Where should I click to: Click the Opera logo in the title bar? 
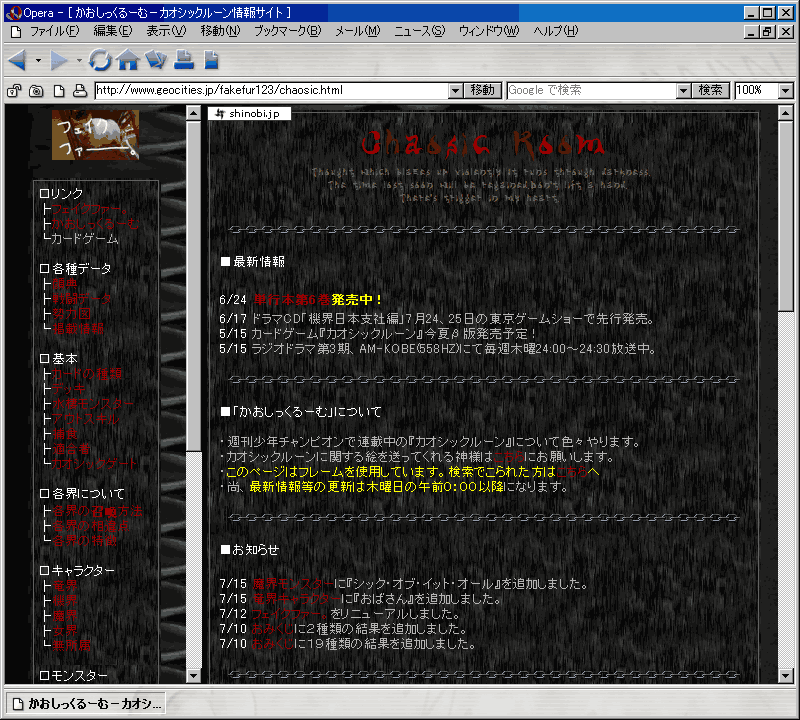click(x=14, y=13)
